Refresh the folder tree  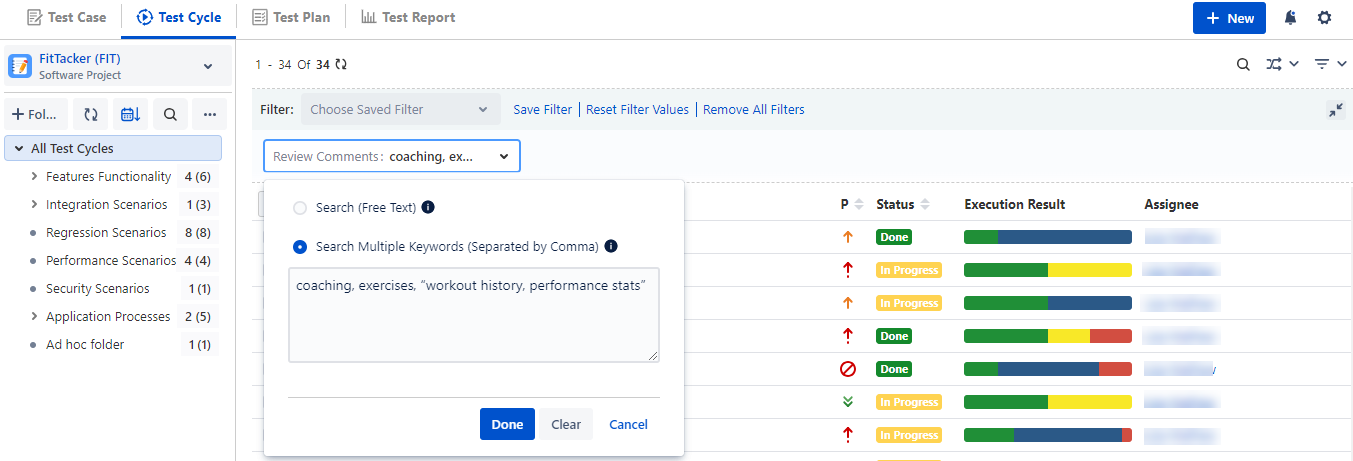(x=91, y=114)
